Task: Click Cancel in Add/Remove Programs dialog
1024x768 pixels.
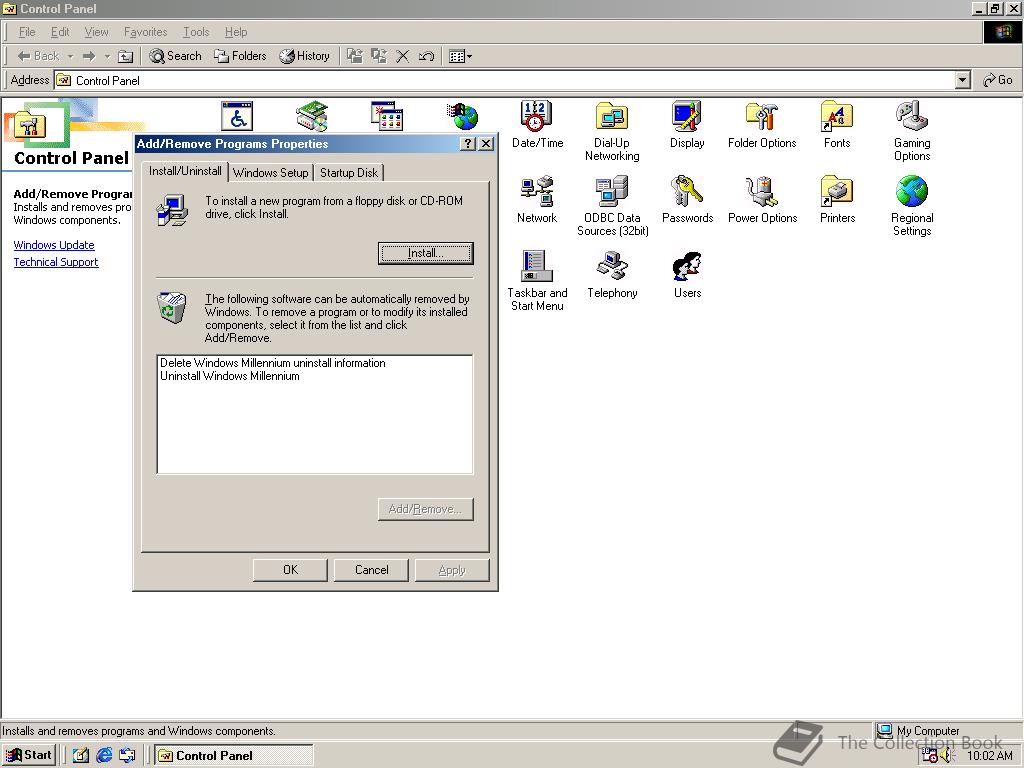Action: click(372, 570)
